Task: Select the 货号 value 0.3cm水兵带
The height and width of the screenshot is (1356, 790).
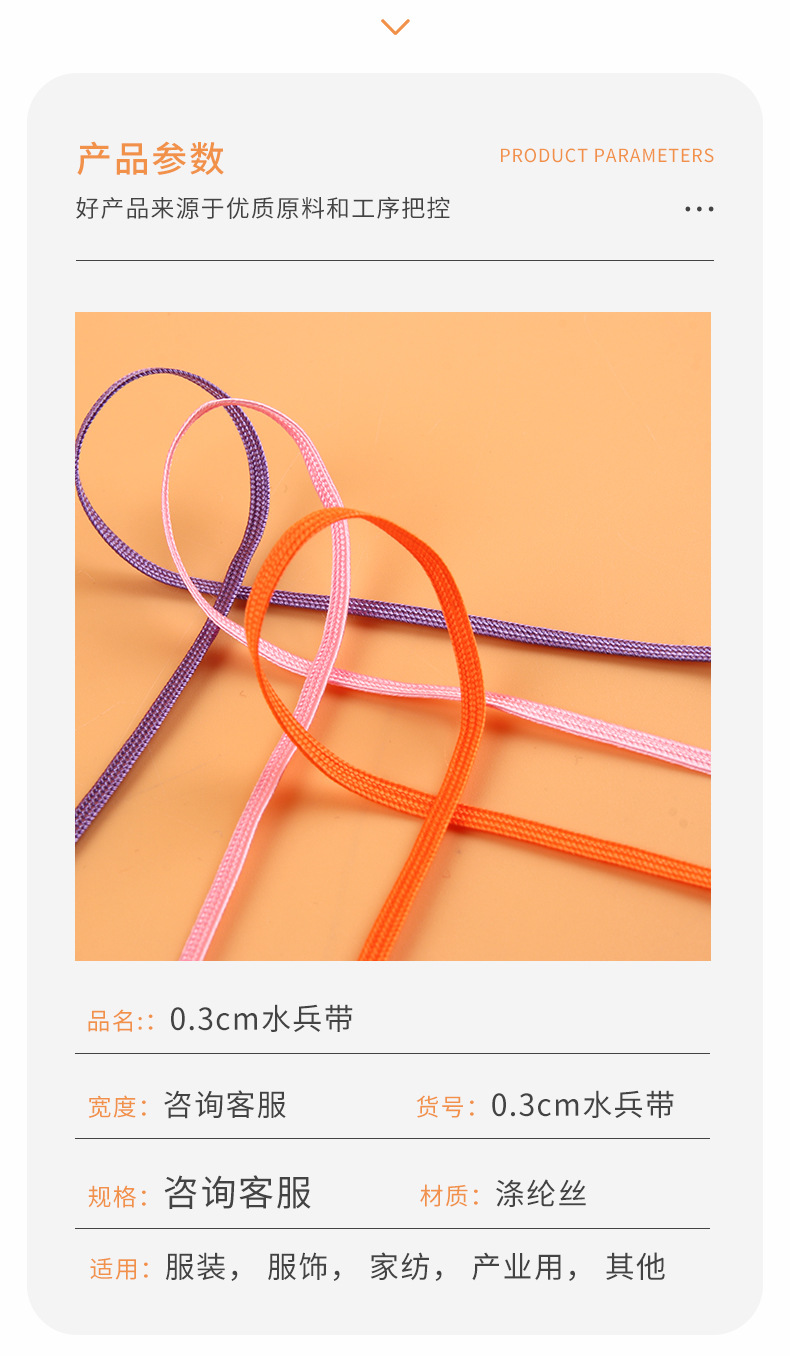Action: [583, 1105]
